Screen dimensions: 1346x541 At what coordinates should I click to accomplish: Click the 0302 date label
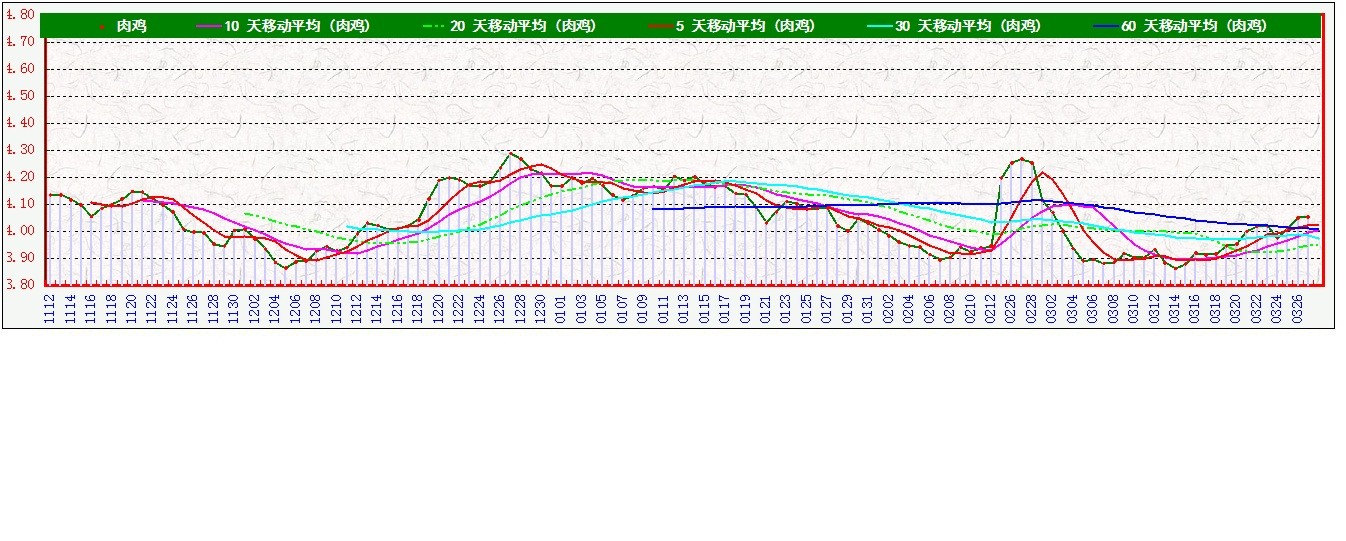click(x=1051, y=307)
